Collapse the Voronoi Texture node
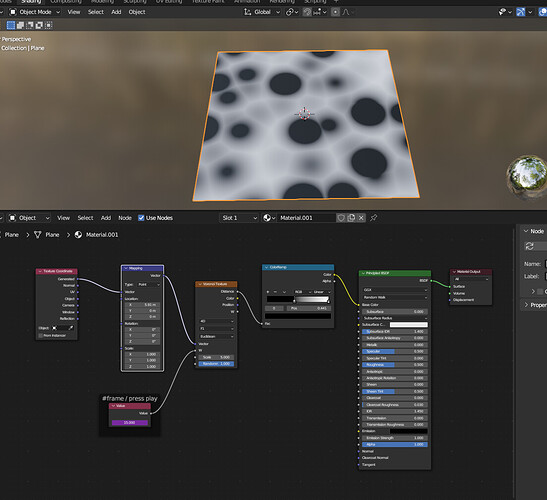The image size is (547, 500). pos(200,284)
